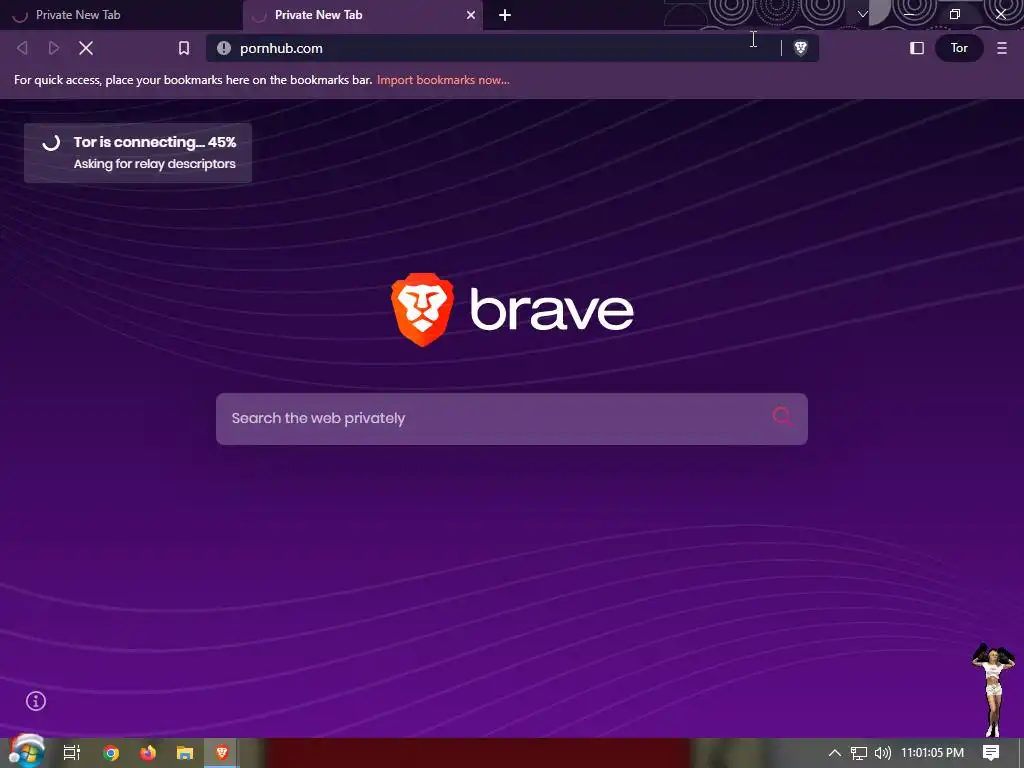View site info via the not-secure icon
Viewport: 1024px width, 768px height.
224,48
